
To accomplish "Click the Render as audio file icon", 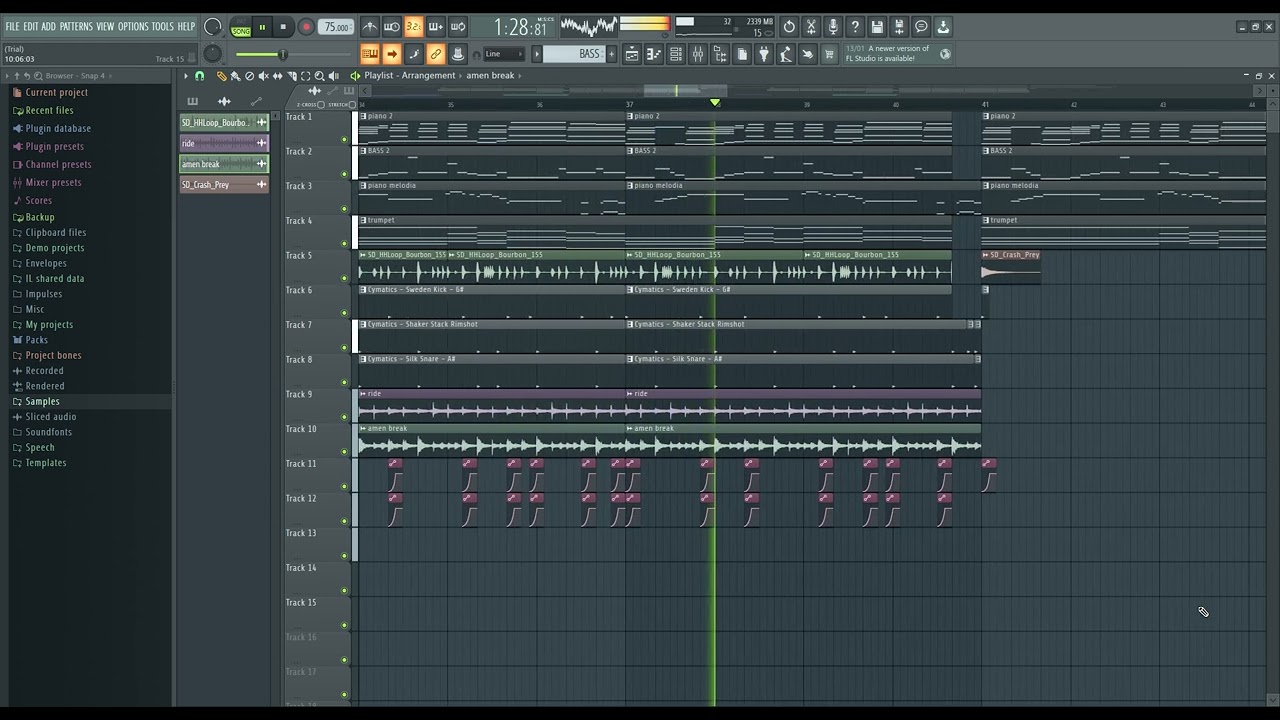I will click(x=899, y=27).
